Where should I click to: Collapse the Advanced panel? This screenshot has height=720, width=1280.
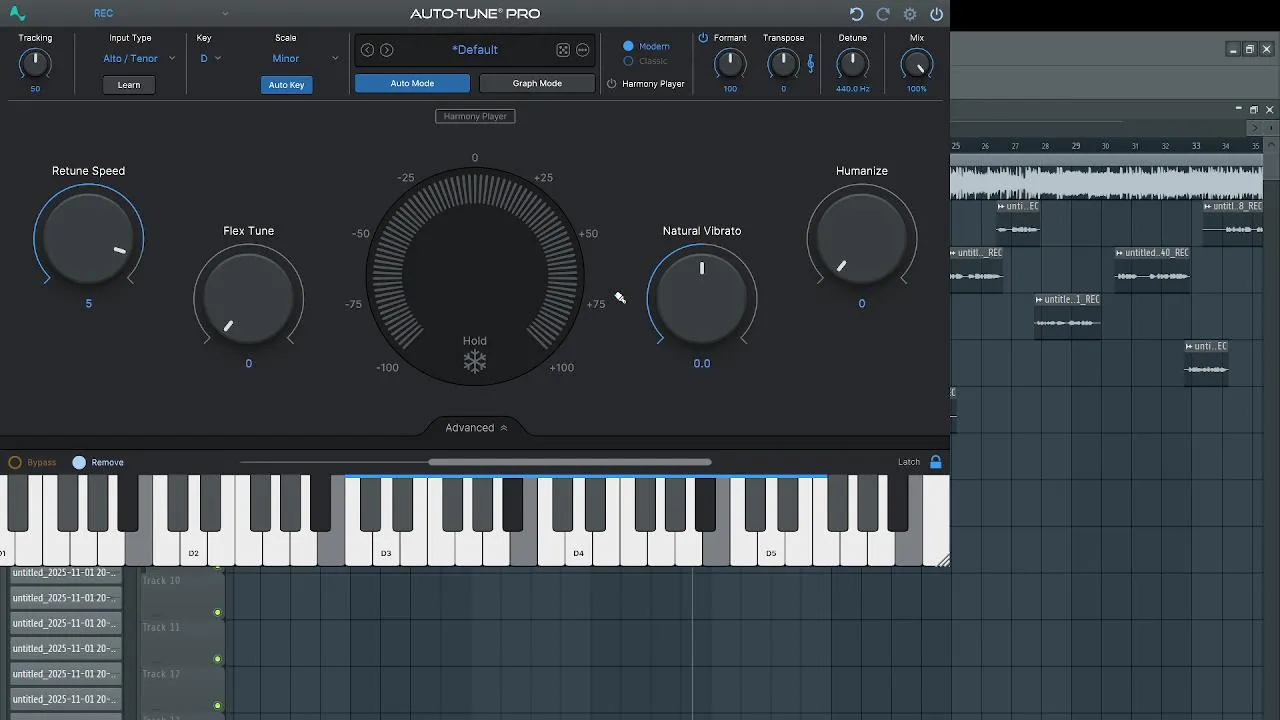(476, 428)
